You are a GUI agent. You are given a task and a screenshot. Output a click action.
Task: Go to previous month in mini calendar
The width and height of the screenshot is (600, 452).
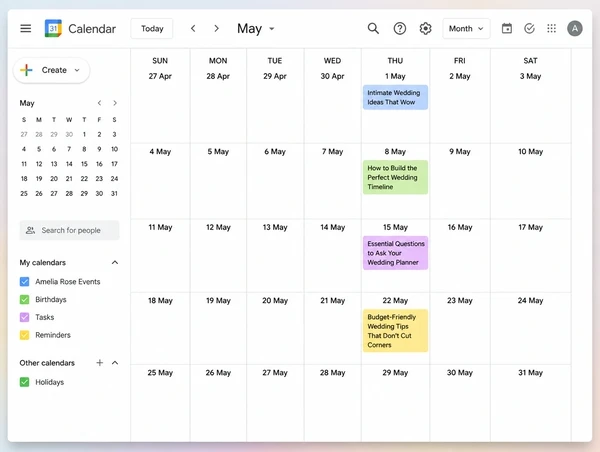pyautogui.click(x=99, y=103)
